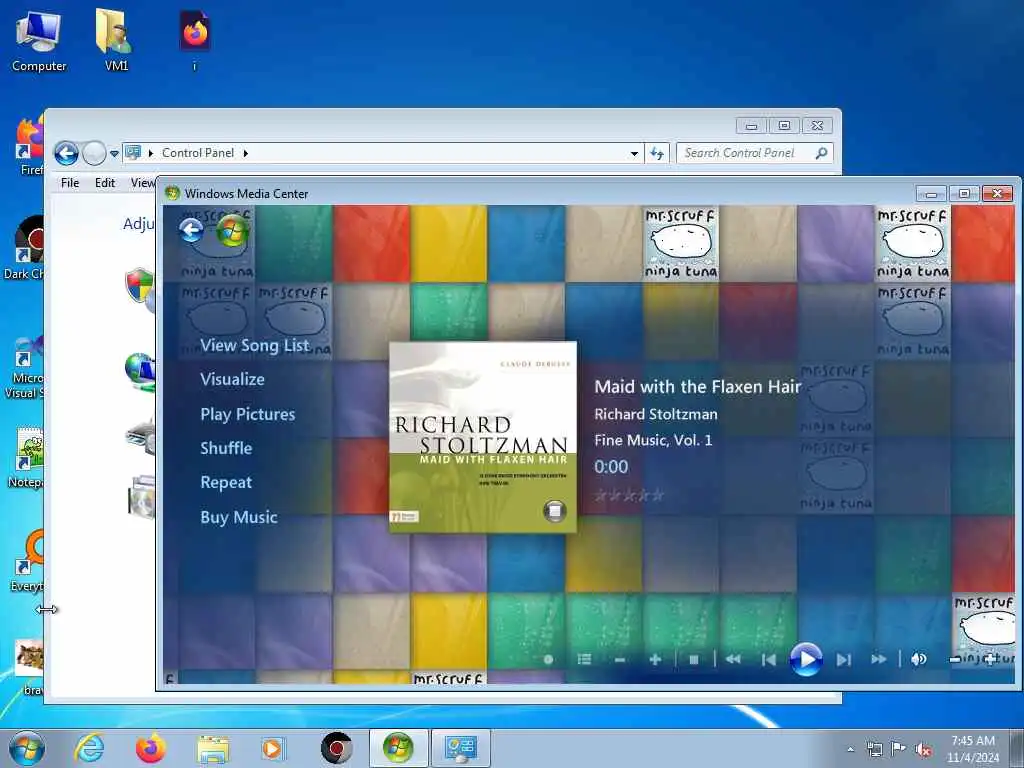Click the search magnifier in Control Panel
1024x768 pixels.
(x=822, y=153)
